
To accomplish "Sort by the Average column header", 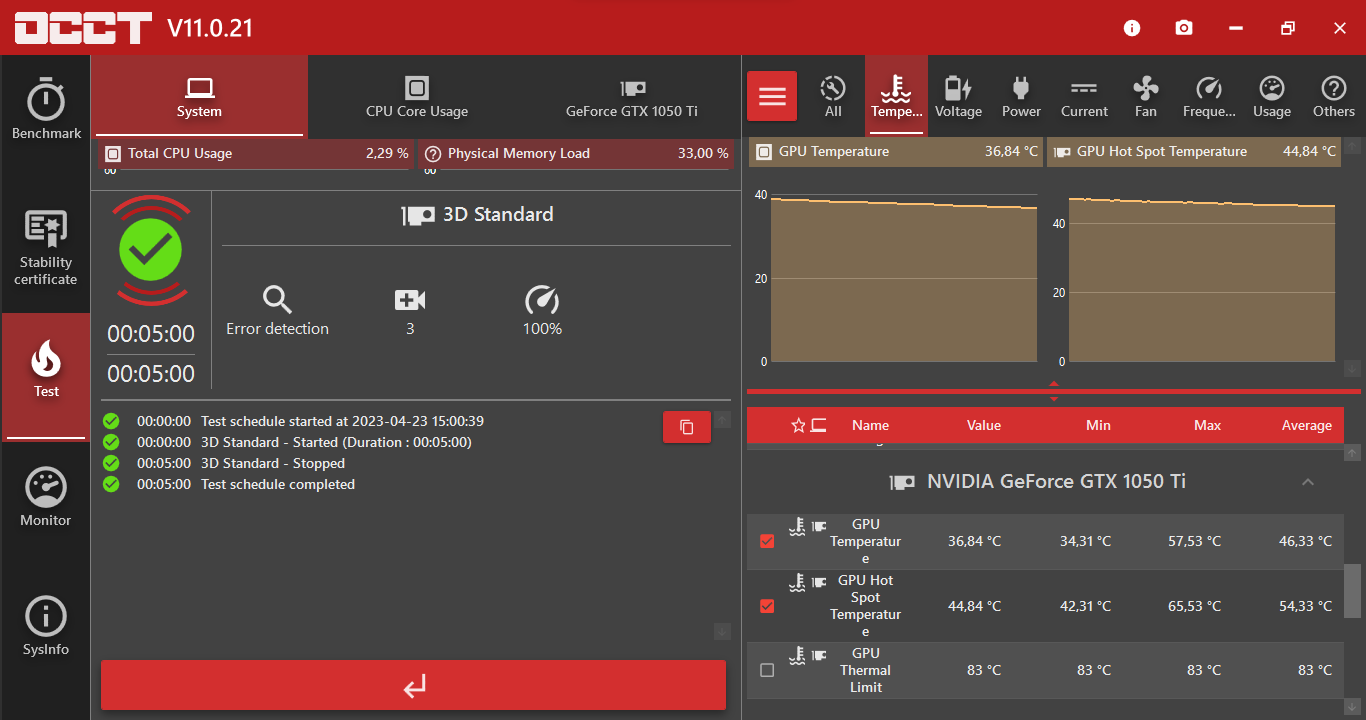I will click(x=1307, y=425).
